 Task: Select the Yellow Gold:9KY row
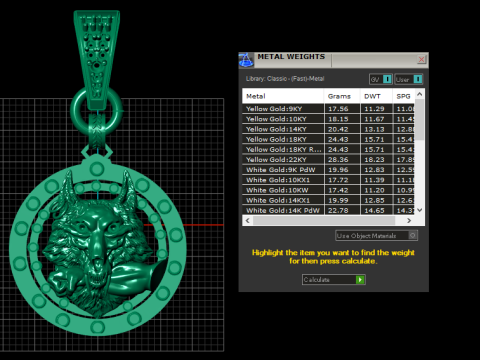(x=328, y=109)
